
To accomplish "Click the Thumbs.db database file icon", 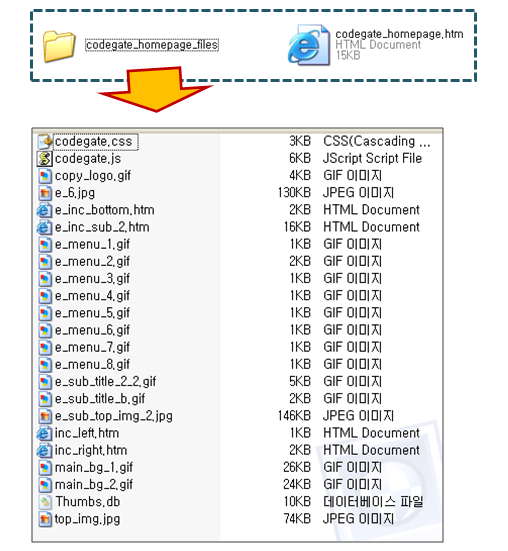I will 45,502.
